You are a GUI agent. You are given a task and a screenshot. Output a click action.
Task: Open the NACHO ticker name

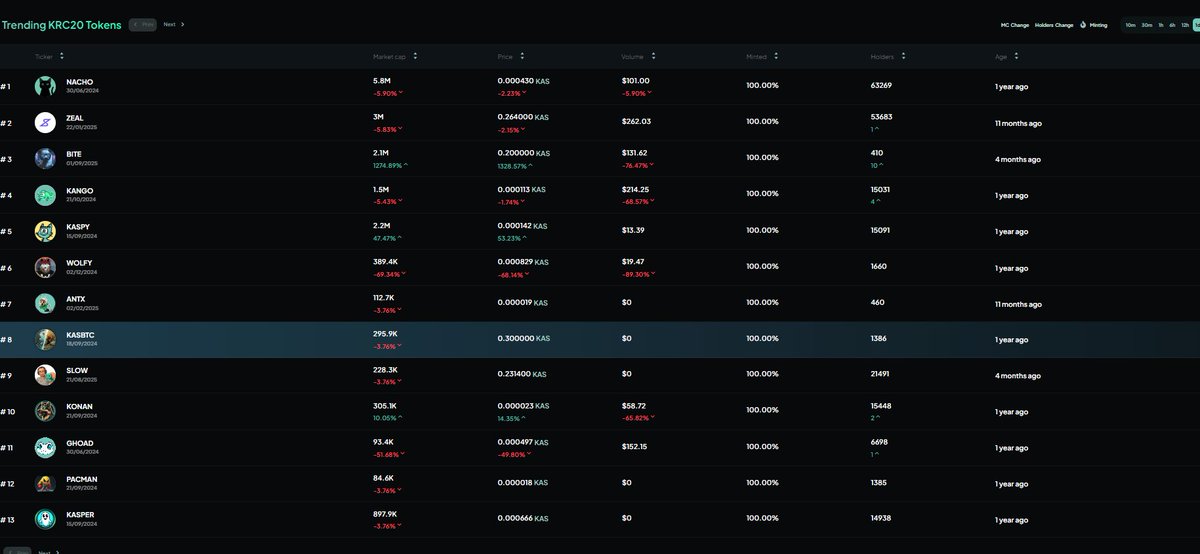coord(79,82)
